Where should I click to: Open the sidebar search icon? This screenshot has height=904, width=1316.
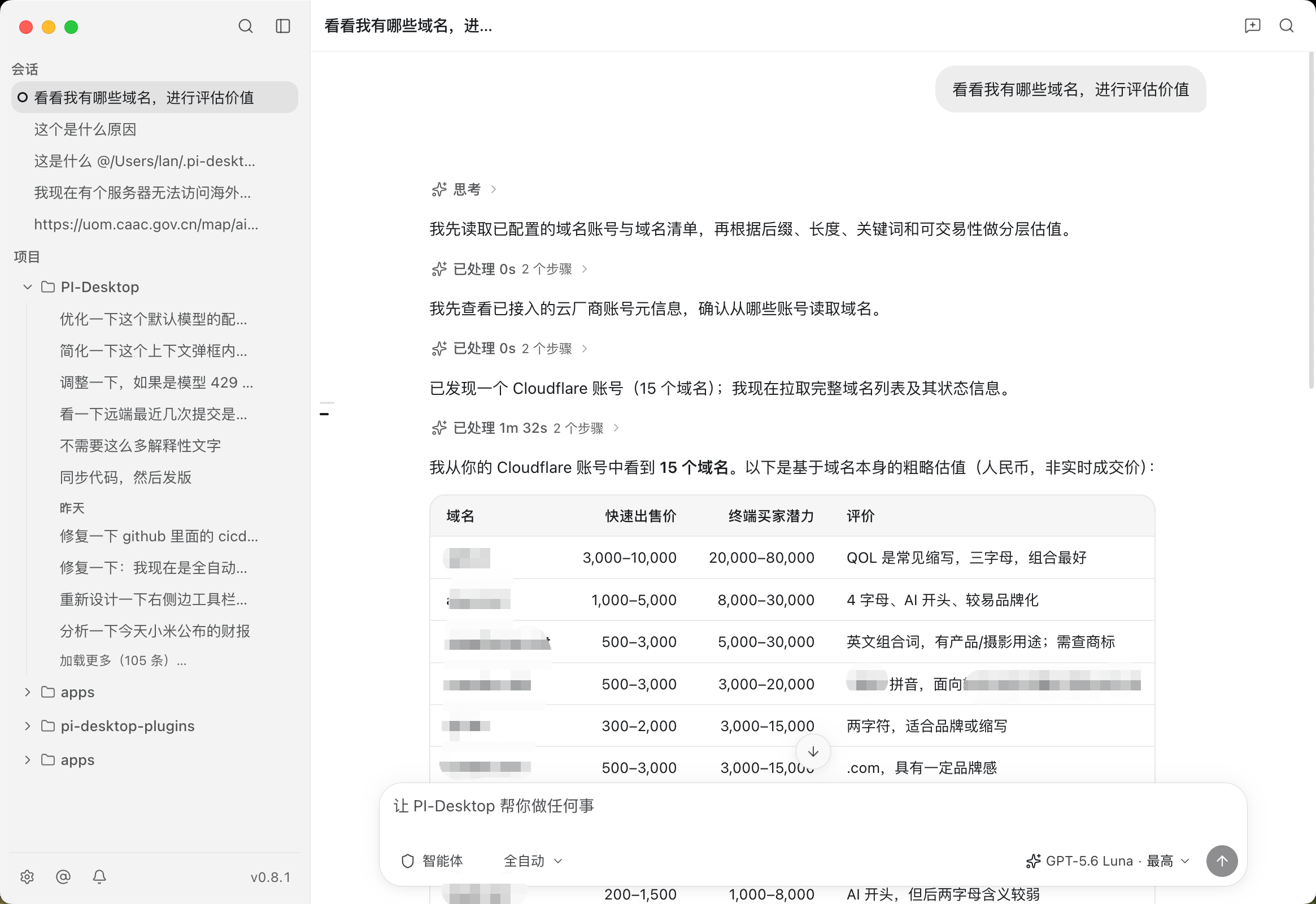tap(245, 26)
